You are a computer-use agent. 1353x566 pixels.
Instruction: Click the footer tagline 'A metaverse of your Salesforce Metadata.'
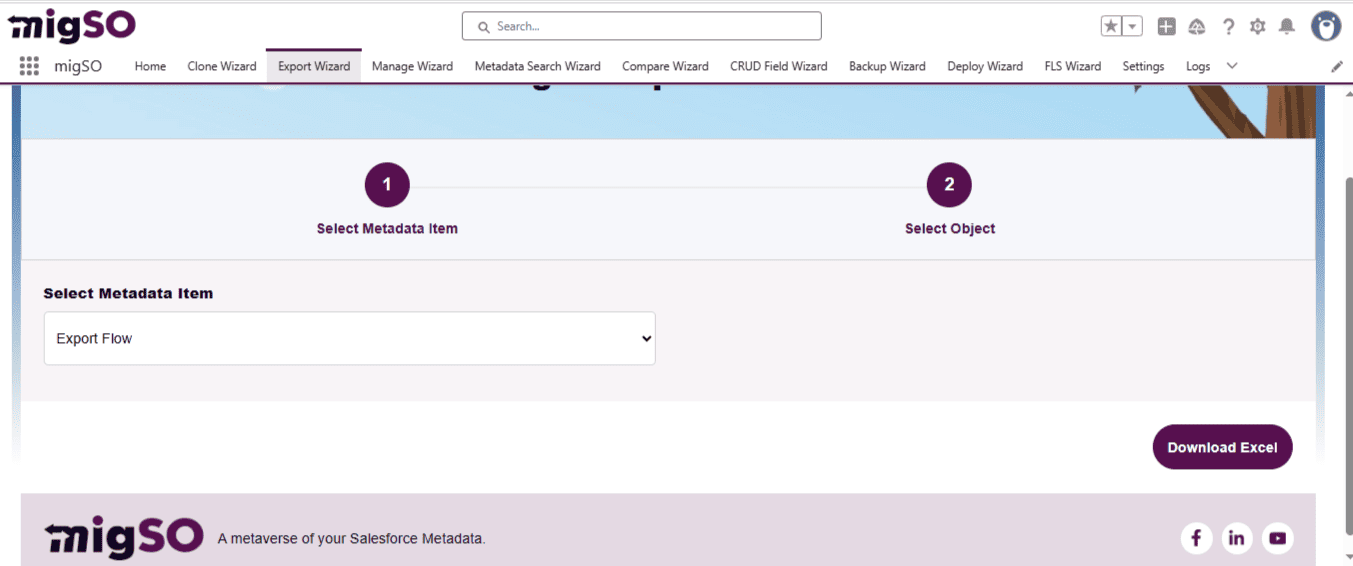point(351,539)
